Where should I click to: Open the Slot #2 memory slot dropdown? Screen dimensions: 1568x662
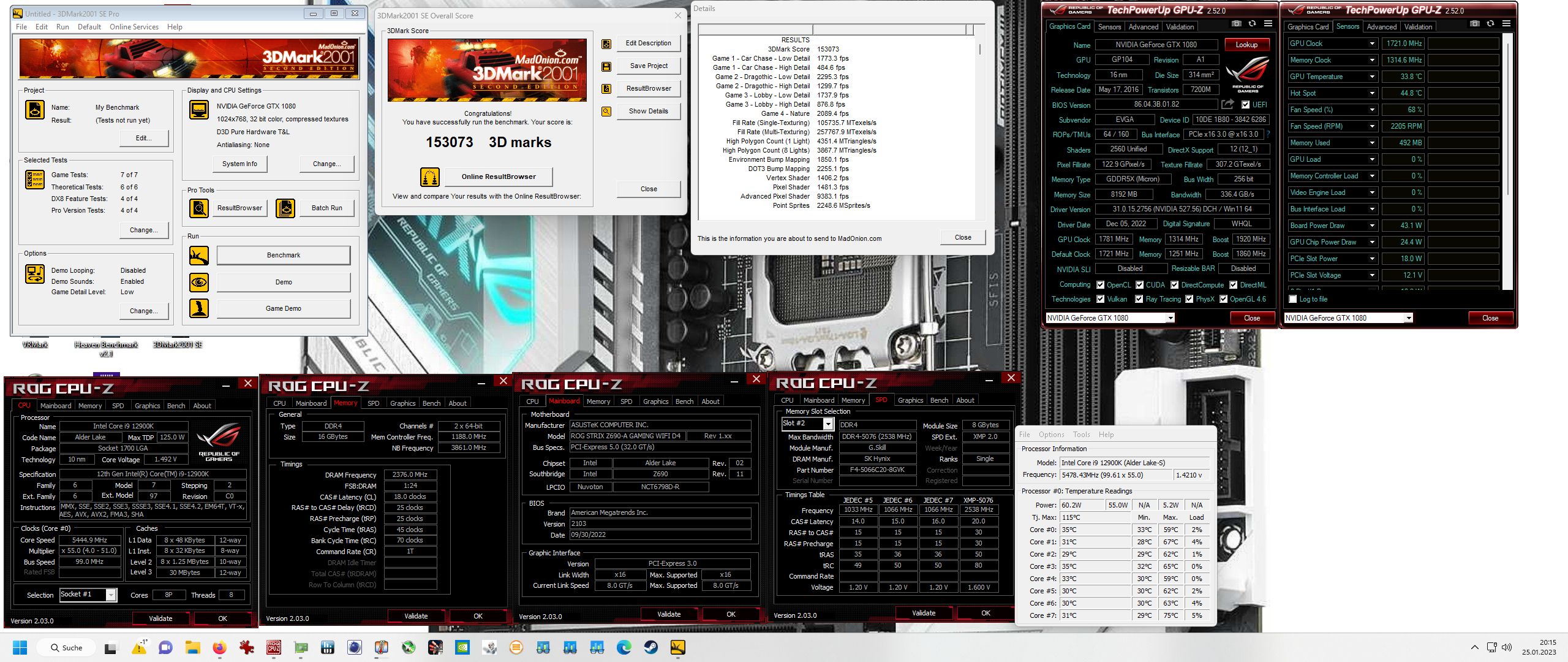828,424
